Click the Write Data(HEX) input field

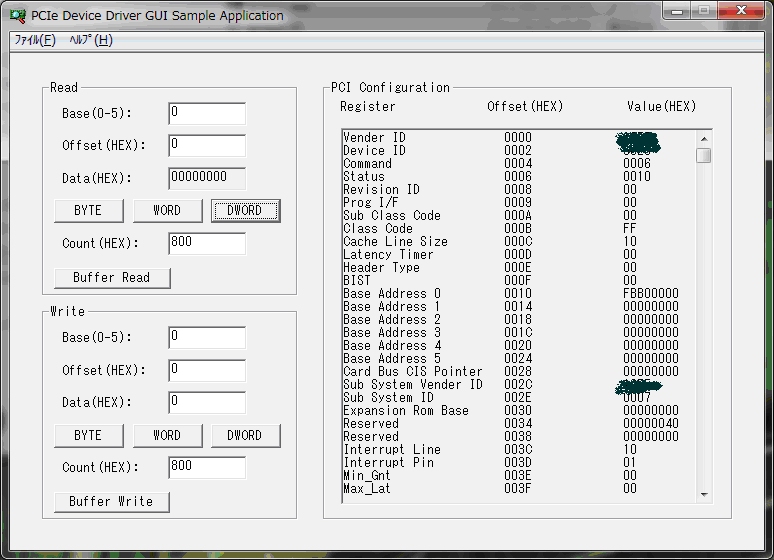click(207, 402)
